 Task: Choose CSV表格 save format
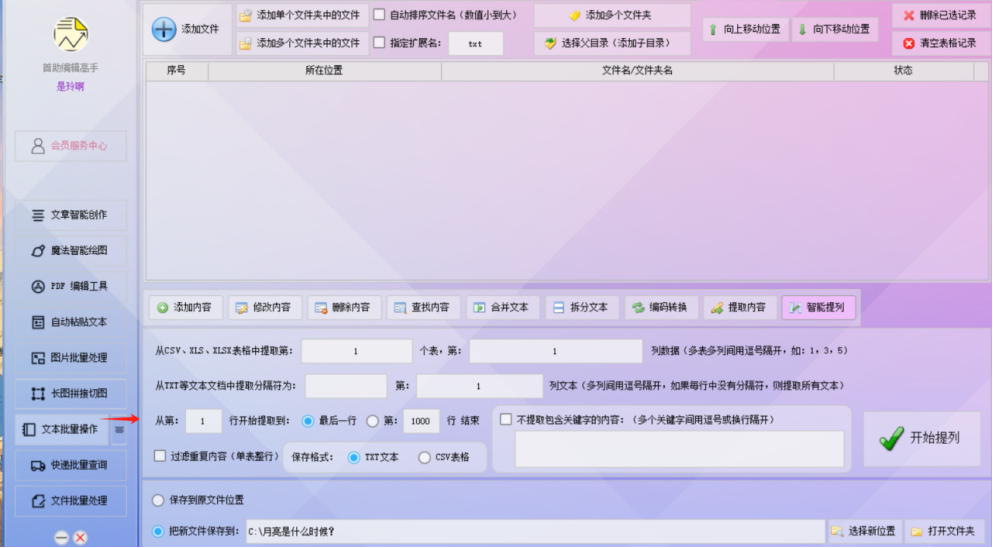click(424, 457)
